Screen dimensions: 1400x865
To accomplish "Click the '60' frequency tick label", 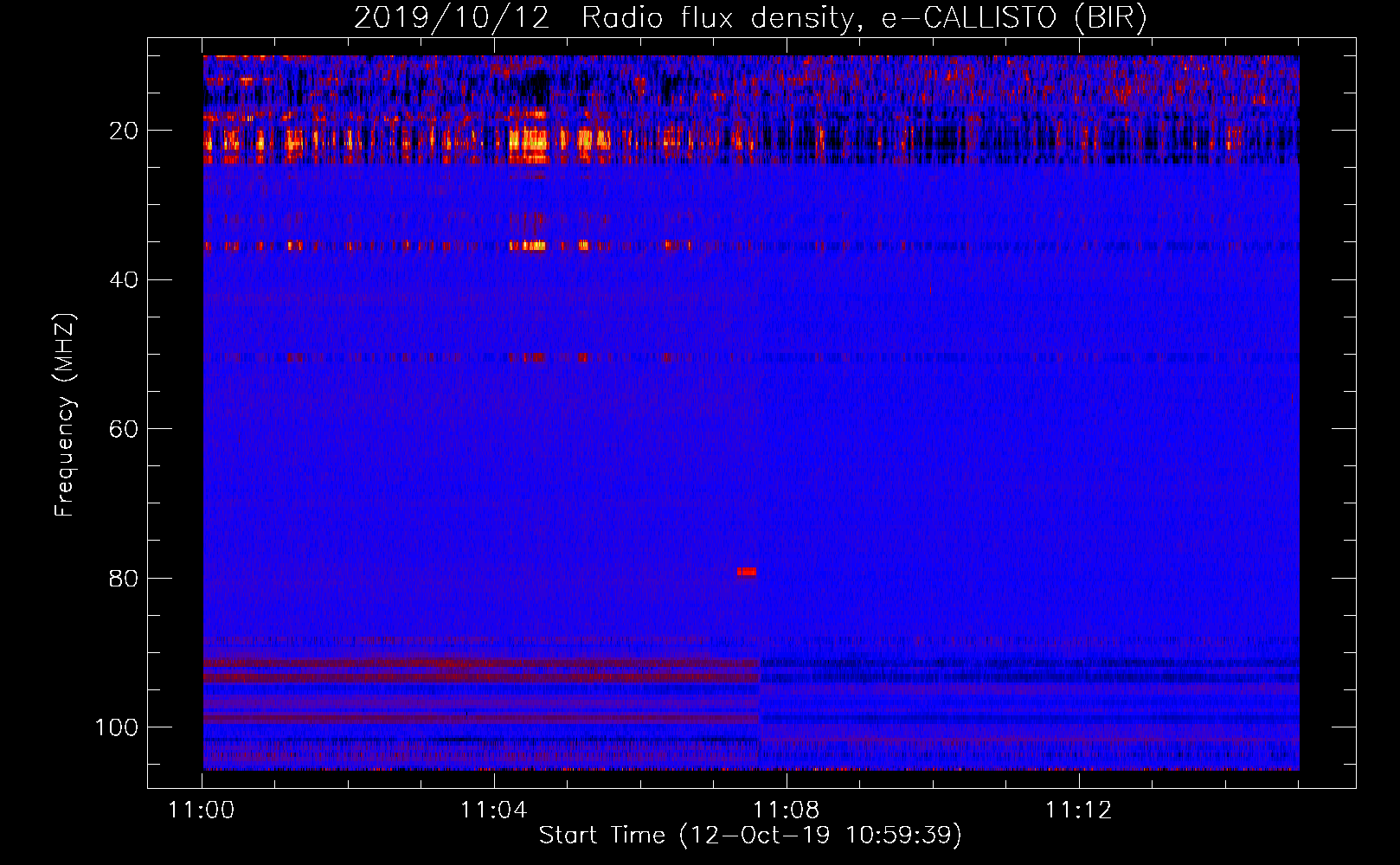I will 124,429.
